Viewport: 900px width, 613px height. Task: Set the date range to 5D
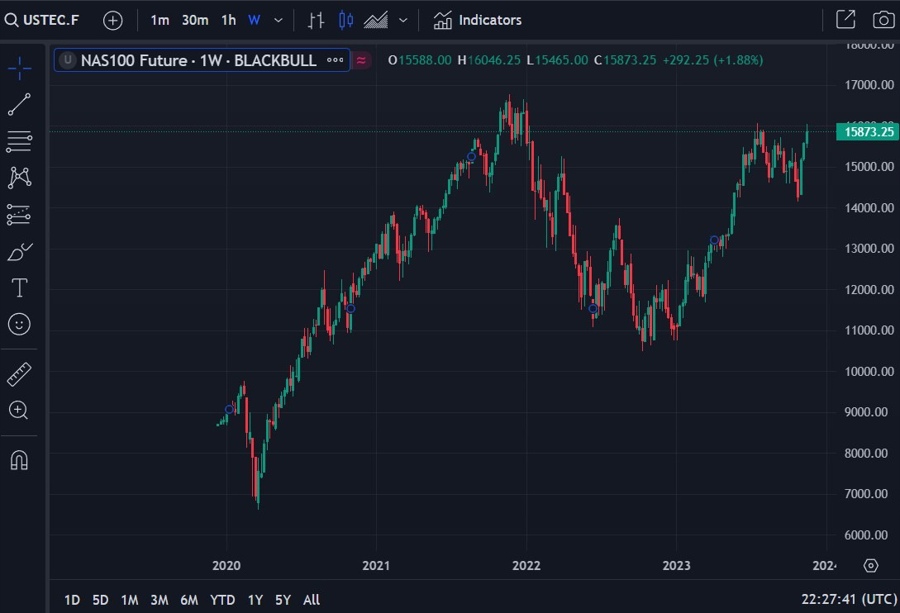coord(100,600)
